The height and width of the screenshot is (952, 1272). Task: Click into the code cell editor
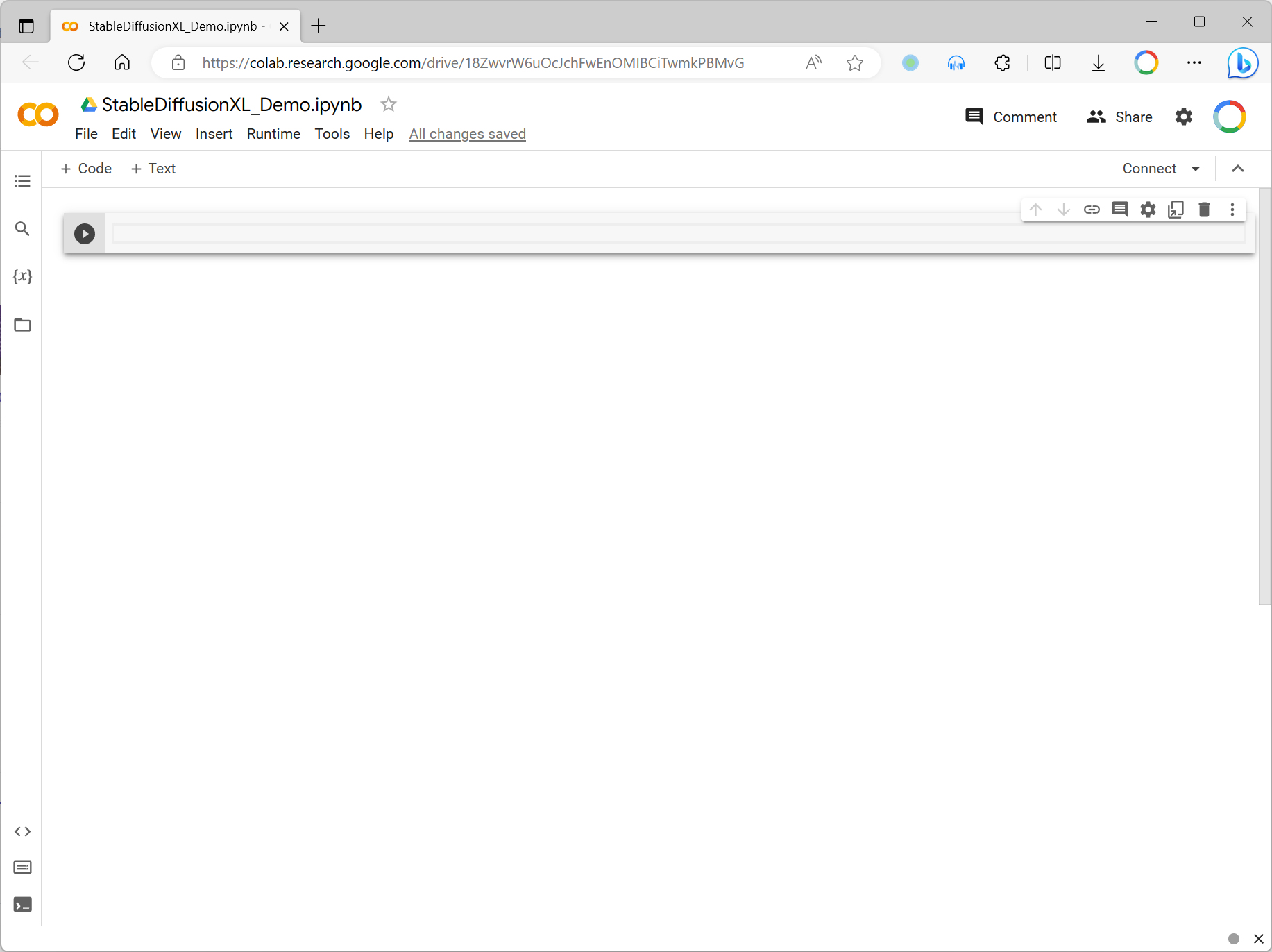679,234
